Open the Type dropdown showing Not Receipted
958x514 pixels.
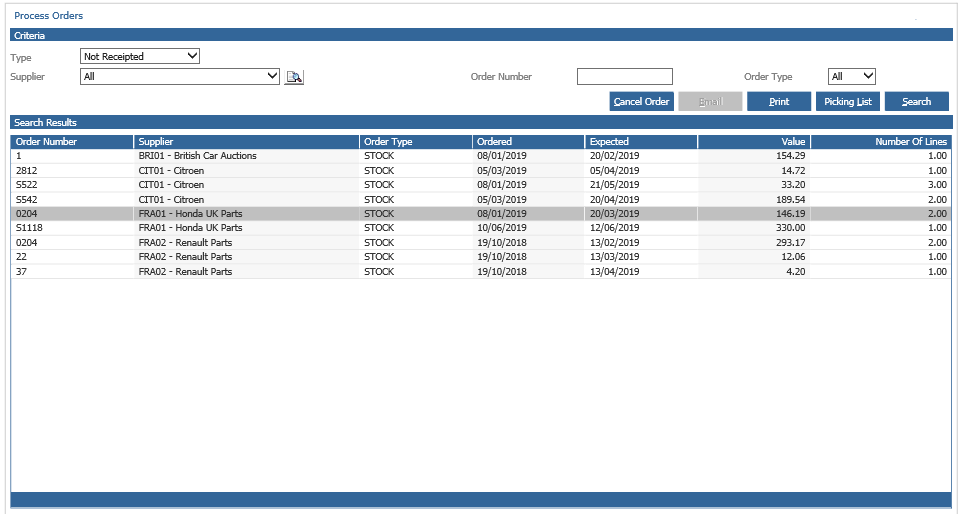click(140, 56)
